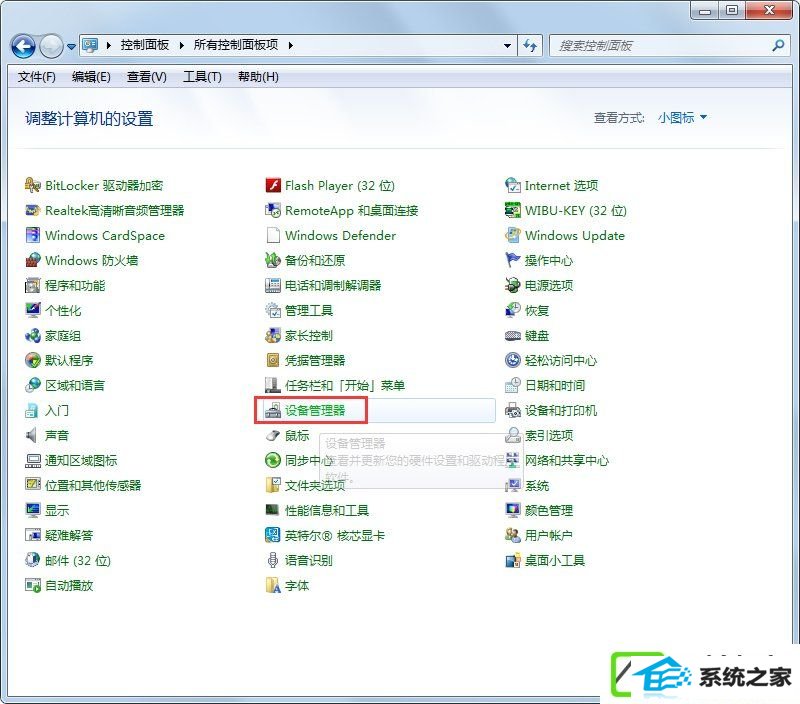Go back with the Back button
800x704 pixels.
tap(23, 46)
